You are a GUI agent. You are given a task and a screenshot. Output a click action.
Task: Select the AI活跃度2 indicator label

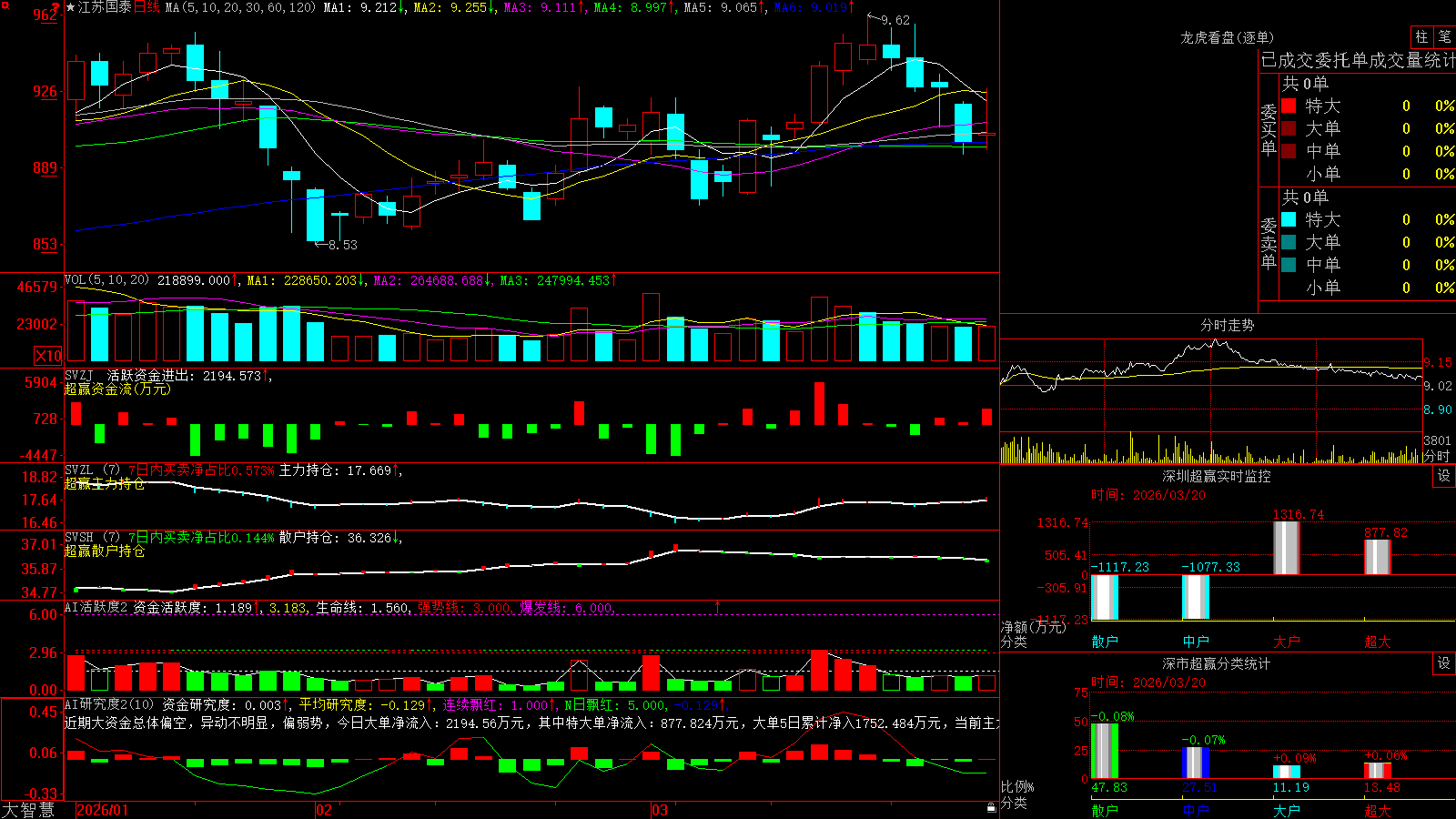96,607
